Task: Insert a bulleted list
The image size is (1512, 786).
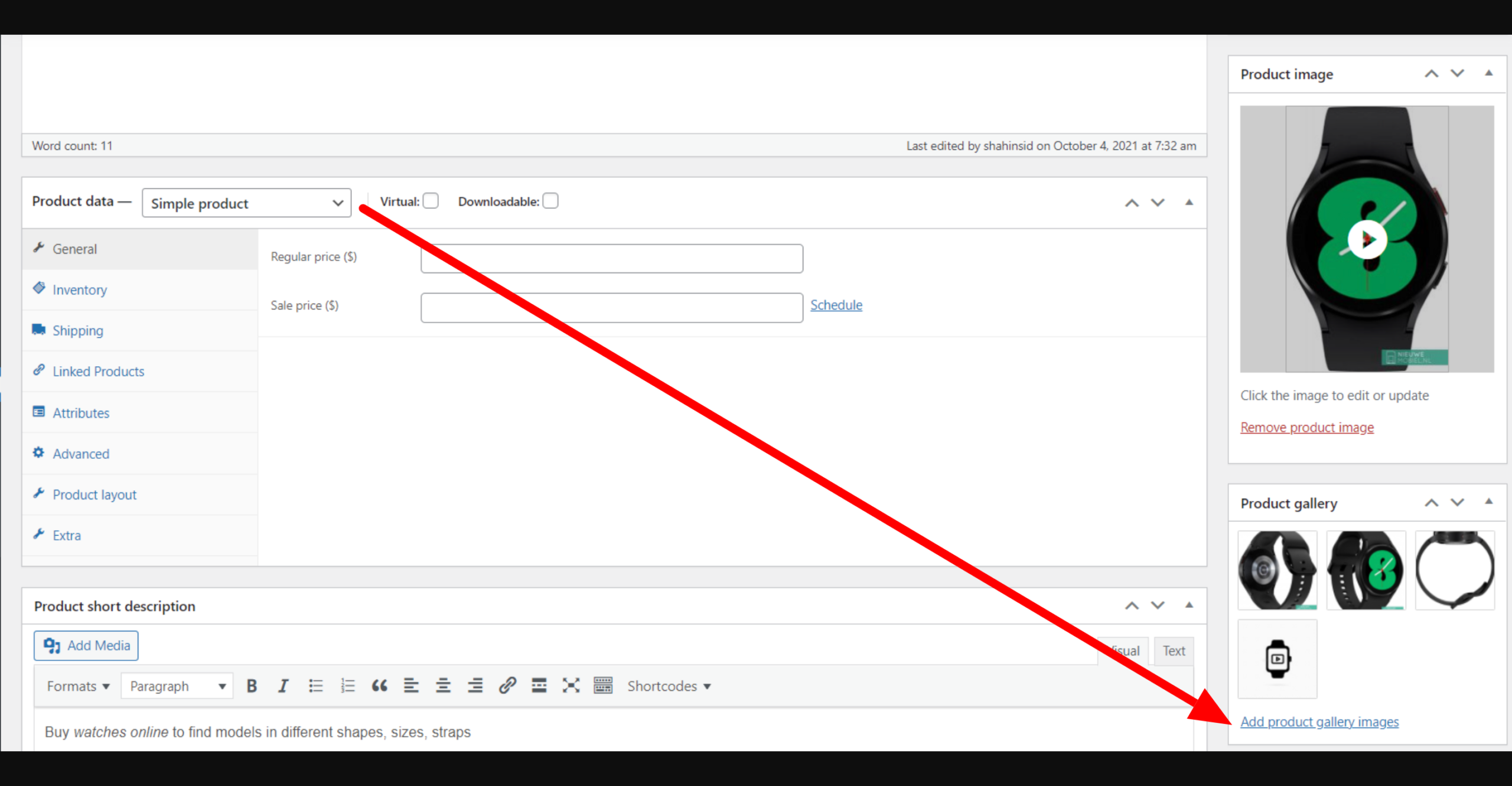Action: coord(316,686)
